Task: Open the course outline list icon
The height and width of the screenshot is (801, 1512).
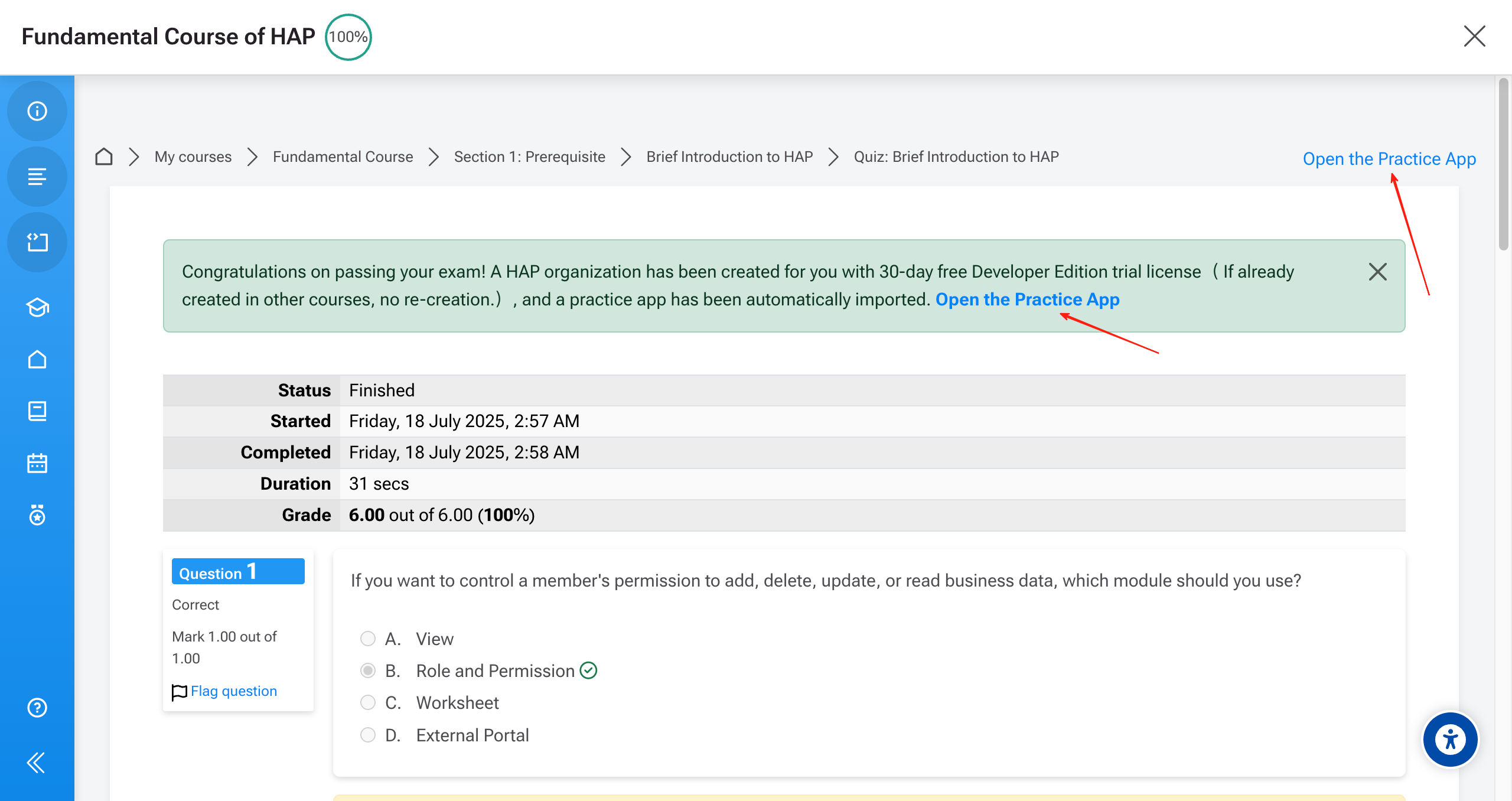Action: (x=37, y=177)
